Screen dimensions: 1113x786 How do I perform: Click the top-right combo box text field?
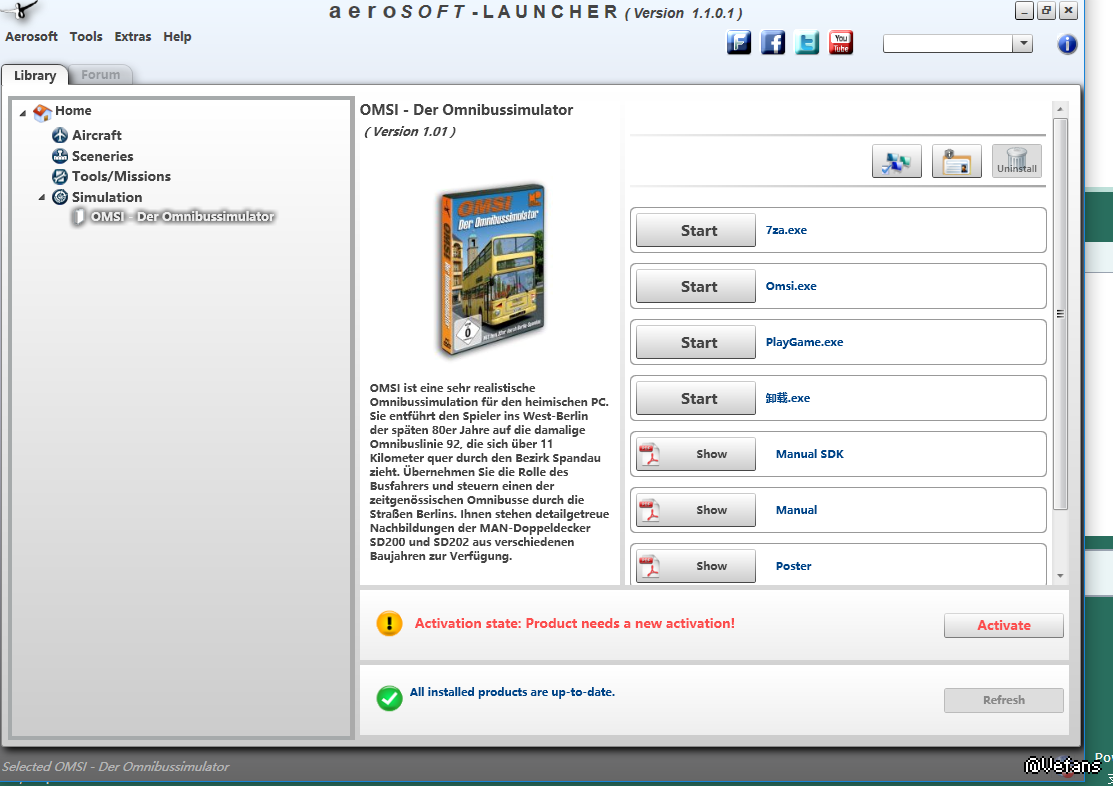pos(948,43)
